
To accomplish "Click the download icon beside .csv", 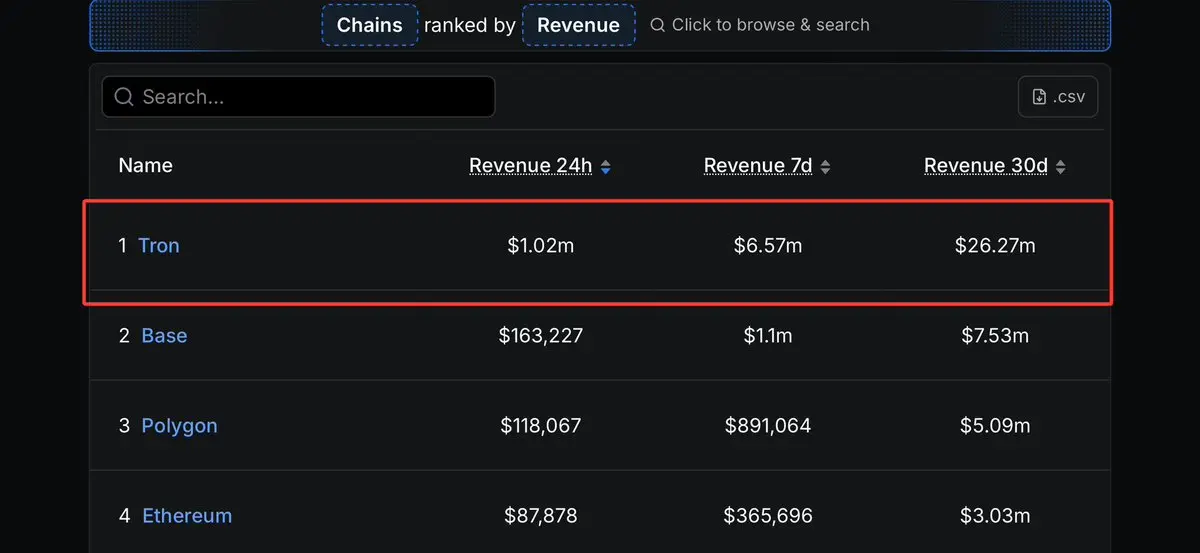I will tap(1040, 97).
